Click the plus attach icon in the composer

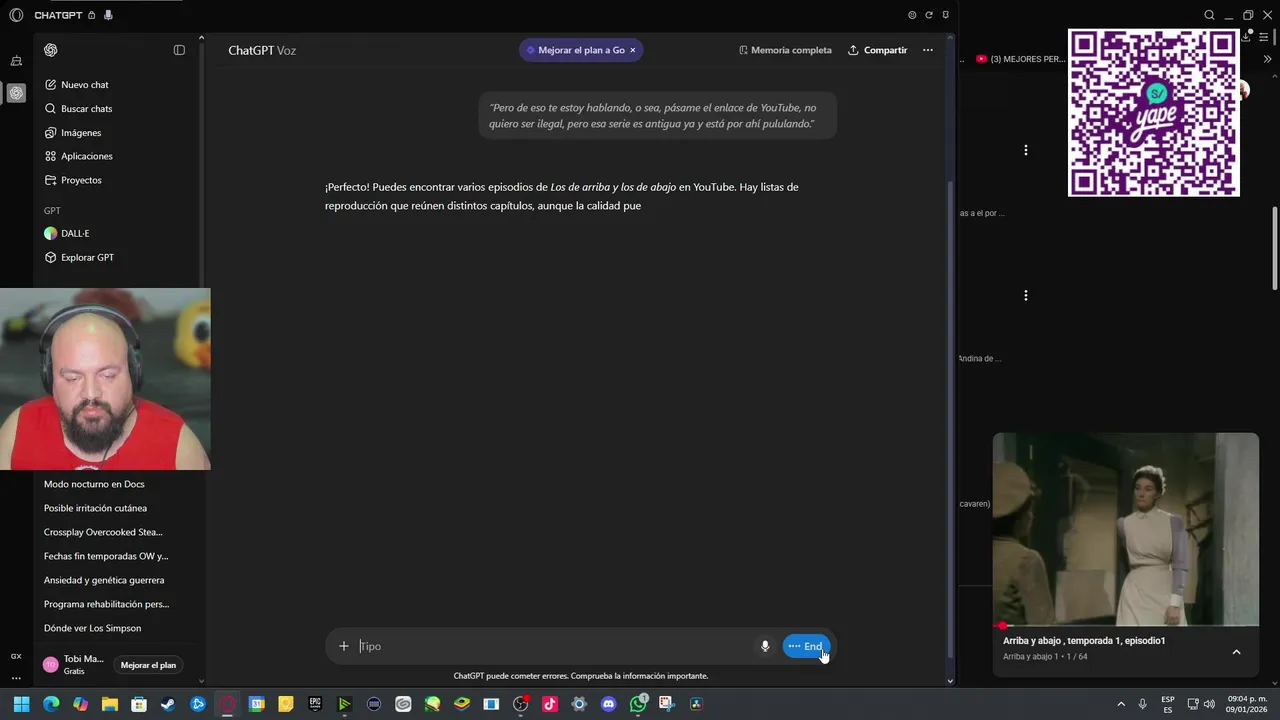(344, 646)
